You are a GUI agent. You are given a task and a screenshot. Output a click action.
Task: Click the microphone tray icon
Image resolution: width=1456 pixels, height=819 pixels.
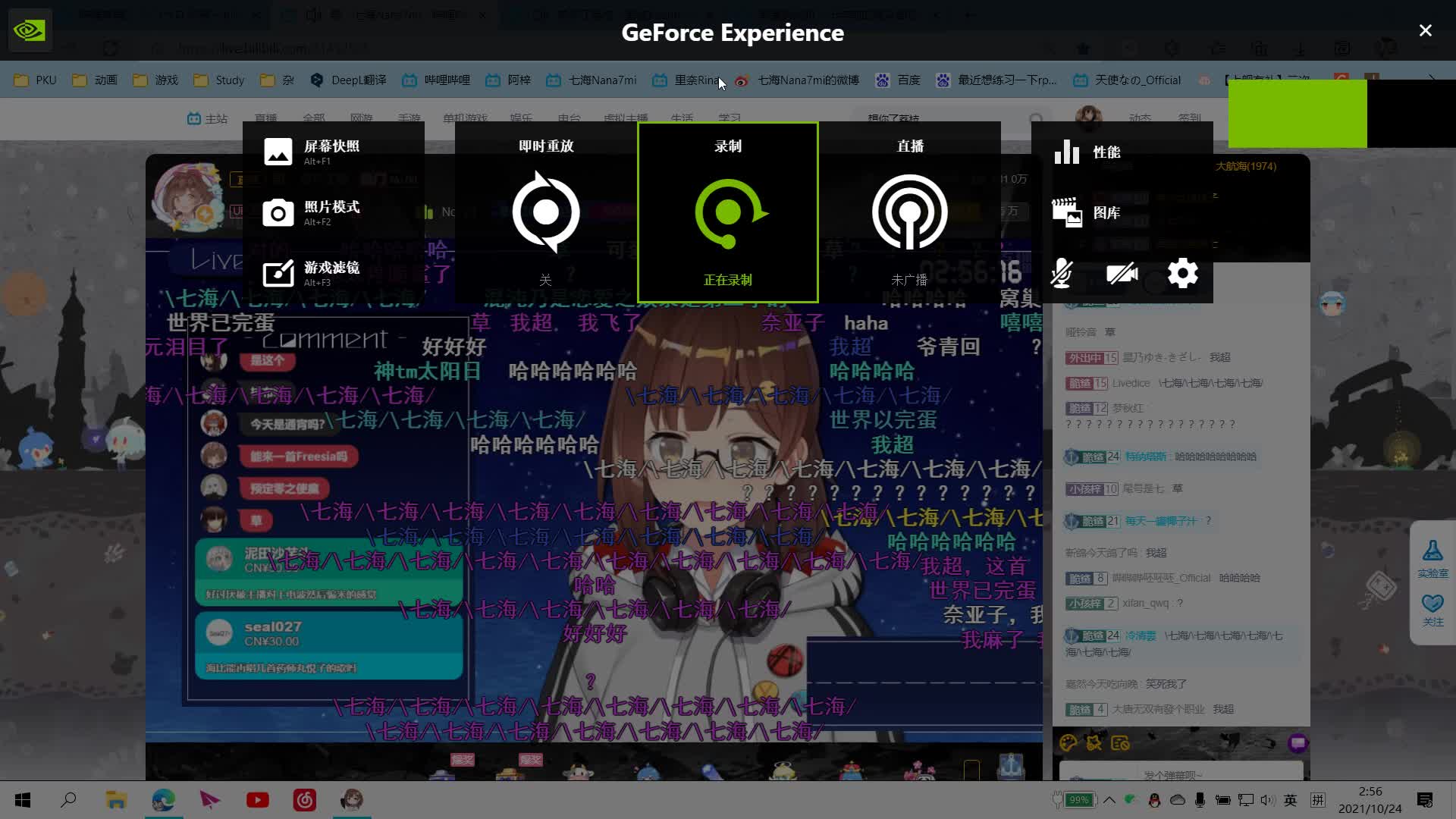(x=1200, y=800)
